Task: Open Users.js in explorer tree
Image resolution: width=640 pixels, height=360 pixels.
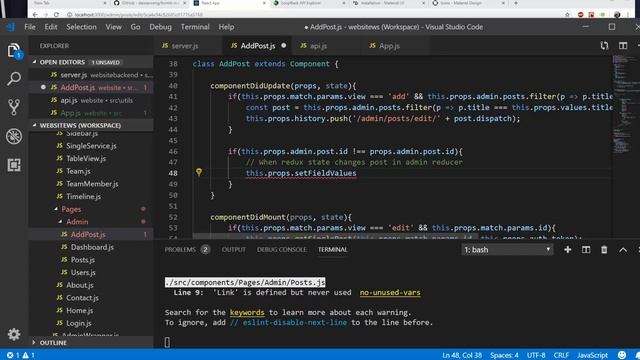Action: coord(83,272)
